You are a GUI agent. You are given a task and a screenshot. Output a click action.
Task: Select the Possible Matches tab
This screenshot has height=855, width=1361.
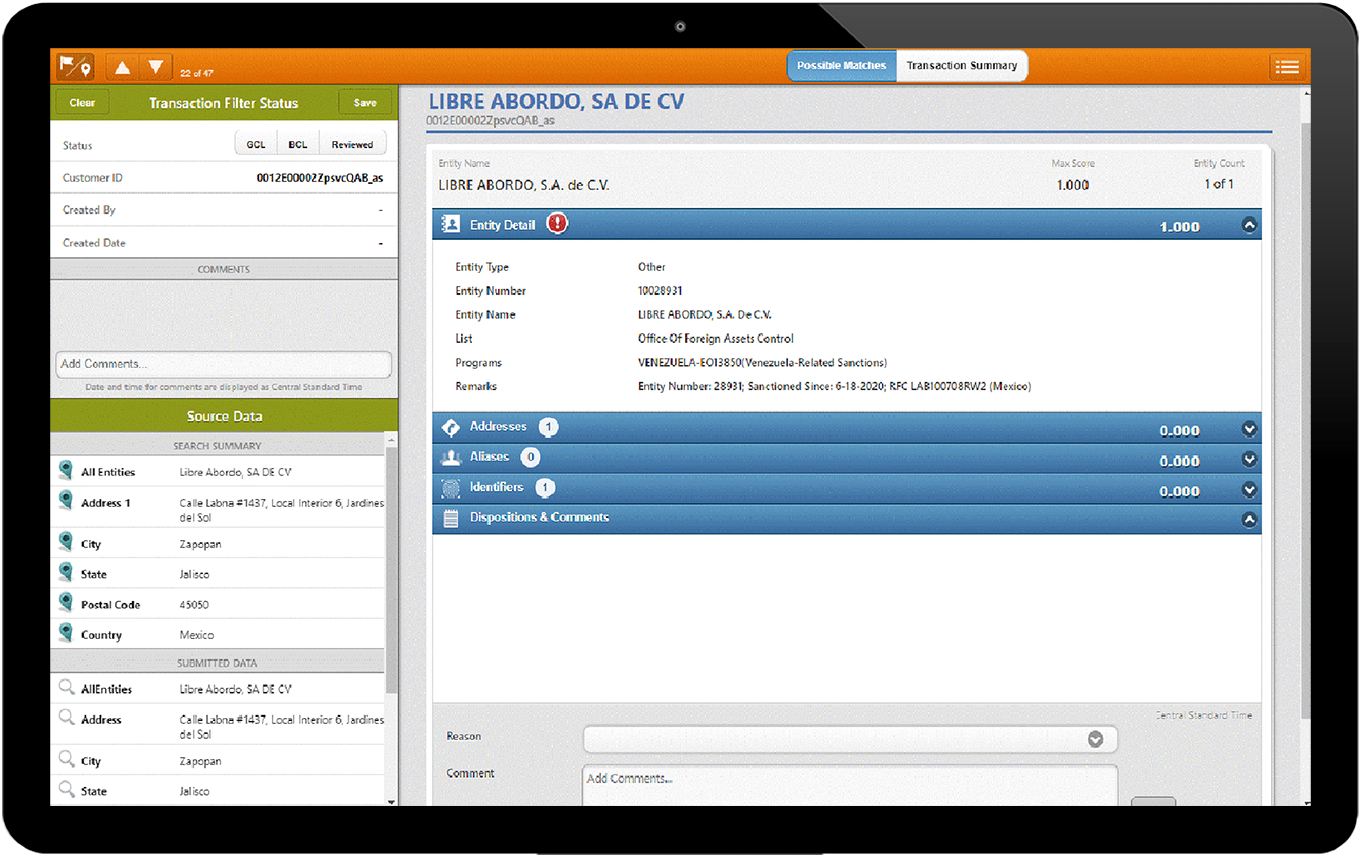click(x=841, y=66)
